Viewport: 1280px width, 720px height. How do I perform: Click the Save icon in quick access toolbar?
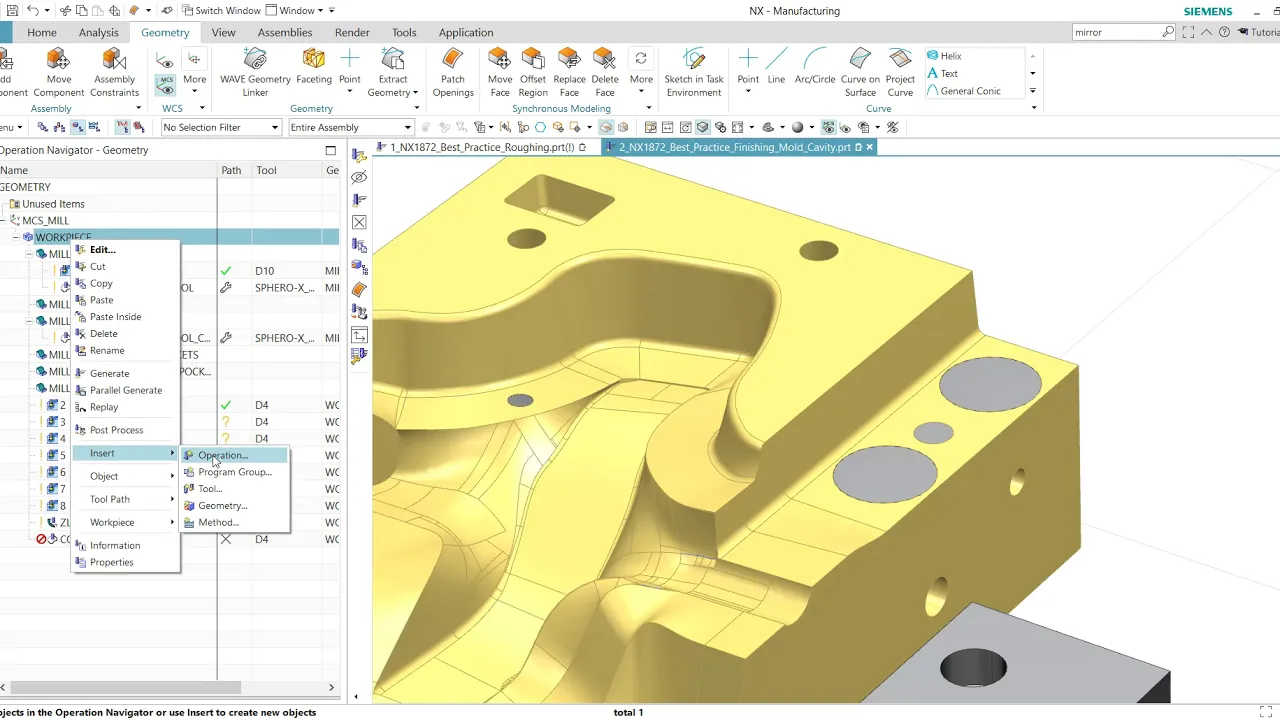click(x=12, y=11)
